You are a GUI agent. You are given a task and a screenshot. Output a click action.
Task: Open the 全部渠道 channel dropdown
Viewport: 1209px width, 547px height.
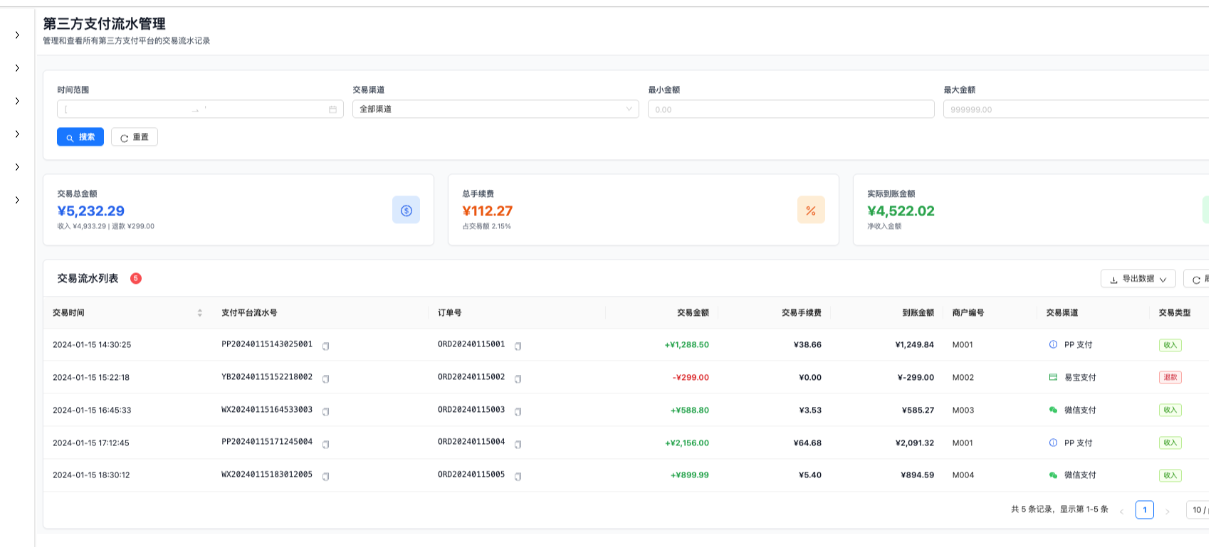[495, 109]
